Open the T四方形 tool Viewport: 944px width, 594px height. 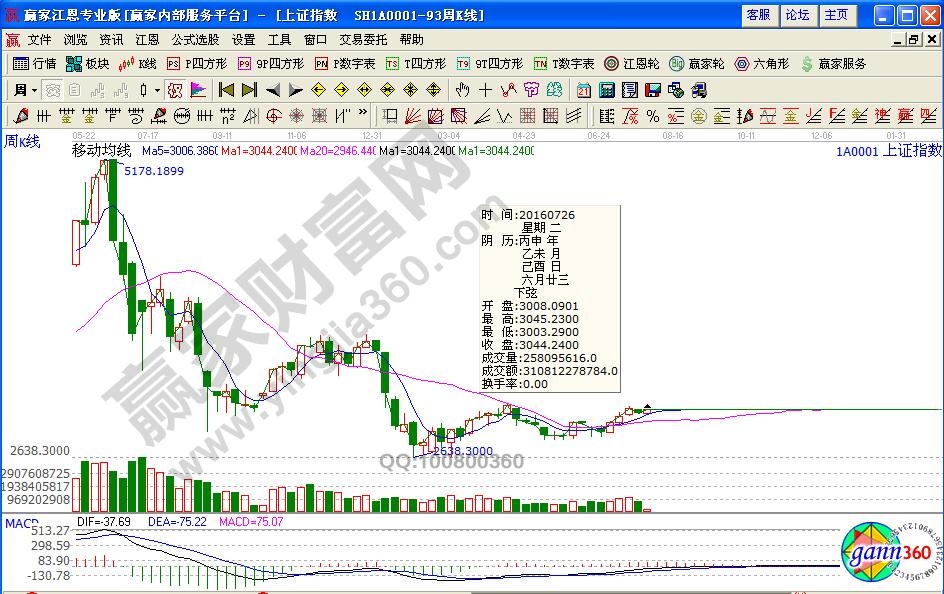click(x=417, y=64)
